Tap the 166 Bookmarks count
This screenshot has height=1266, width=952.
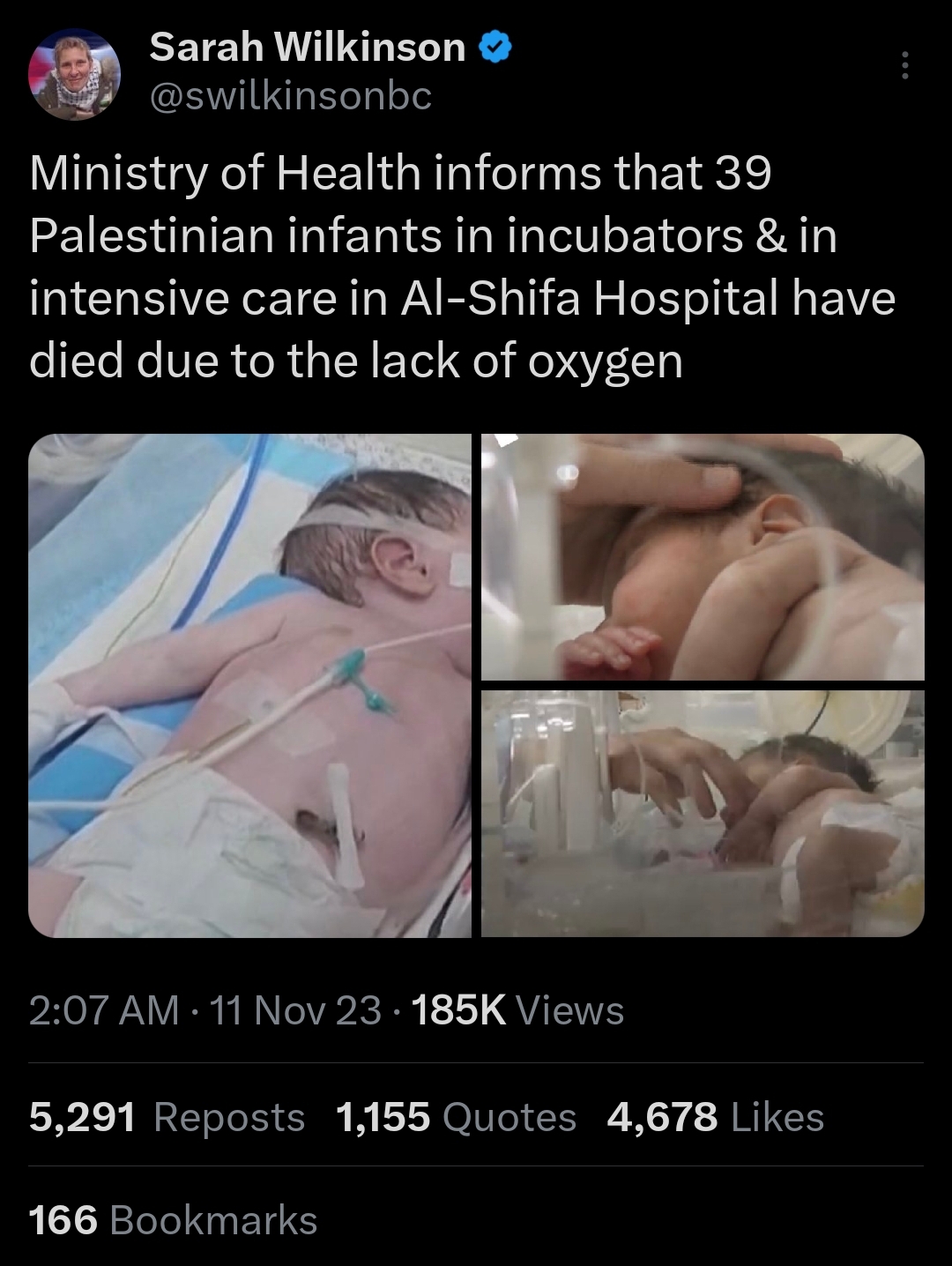(174, 1220)
